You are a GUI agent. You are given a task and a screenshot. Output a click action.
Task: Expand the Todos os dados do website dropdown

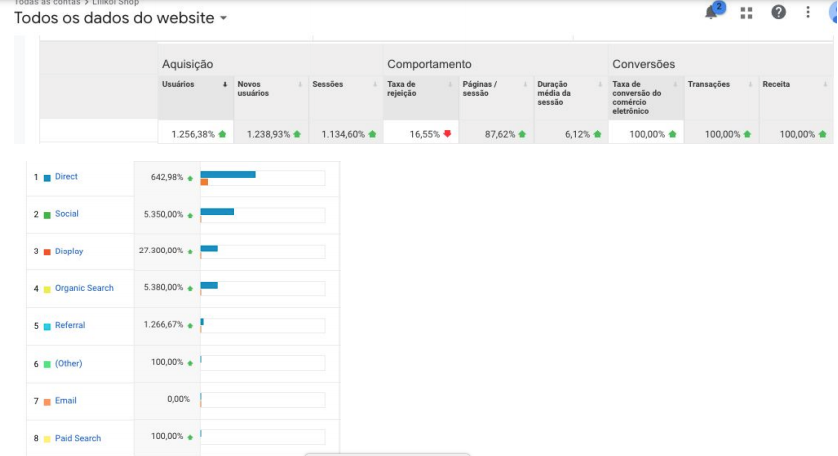click(223, 18)
